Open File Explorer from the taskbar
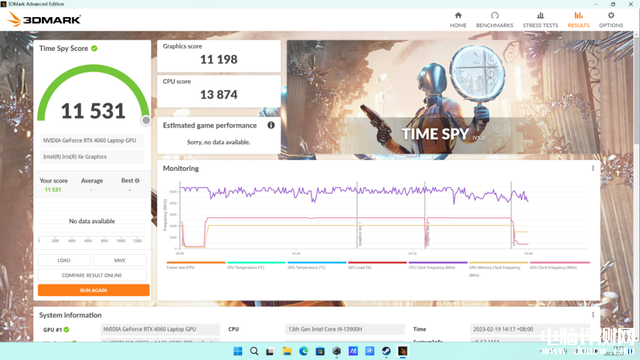 click(x=287, y=351)
